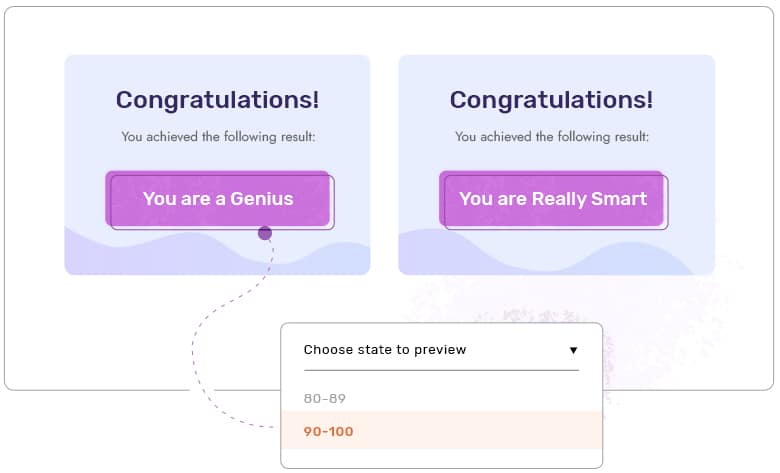
Task: Click the empty space below the 90-100 option
Action: (440, 458)
